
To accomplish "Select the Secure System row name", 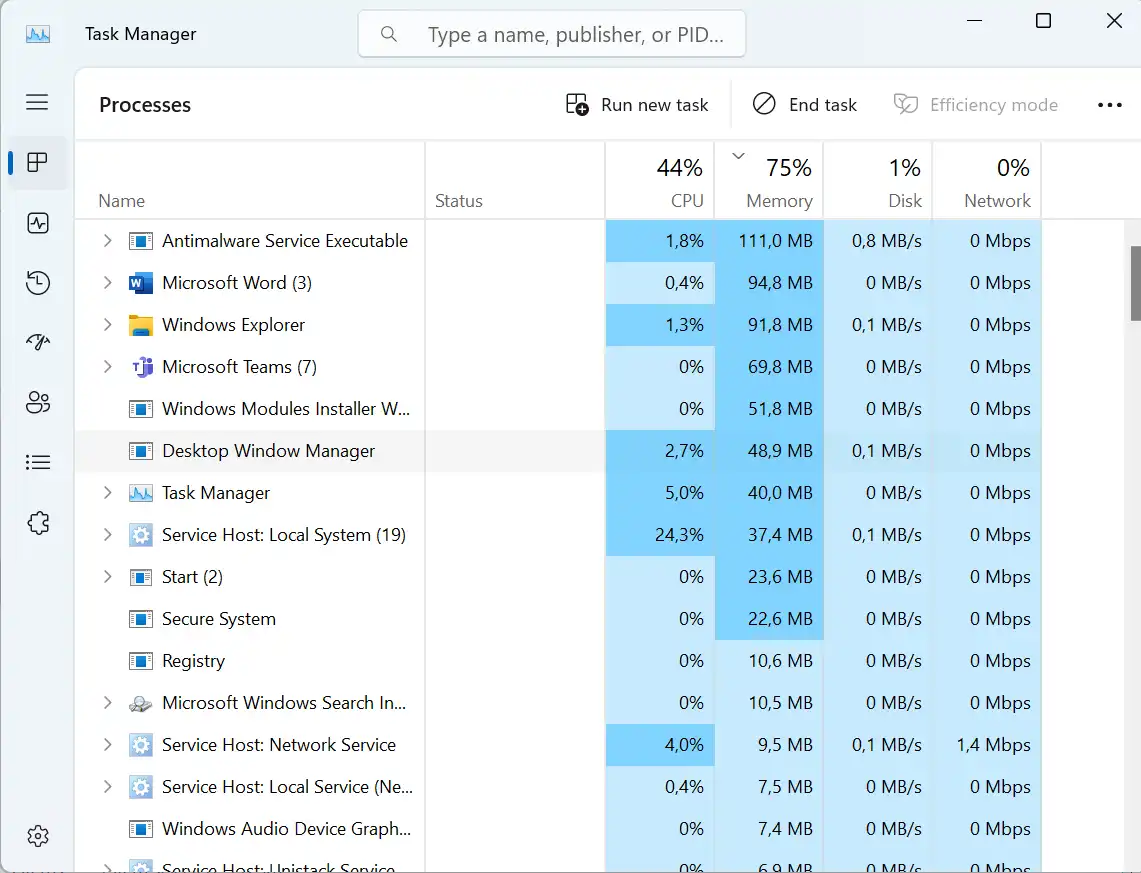I will tap(218, 619).
